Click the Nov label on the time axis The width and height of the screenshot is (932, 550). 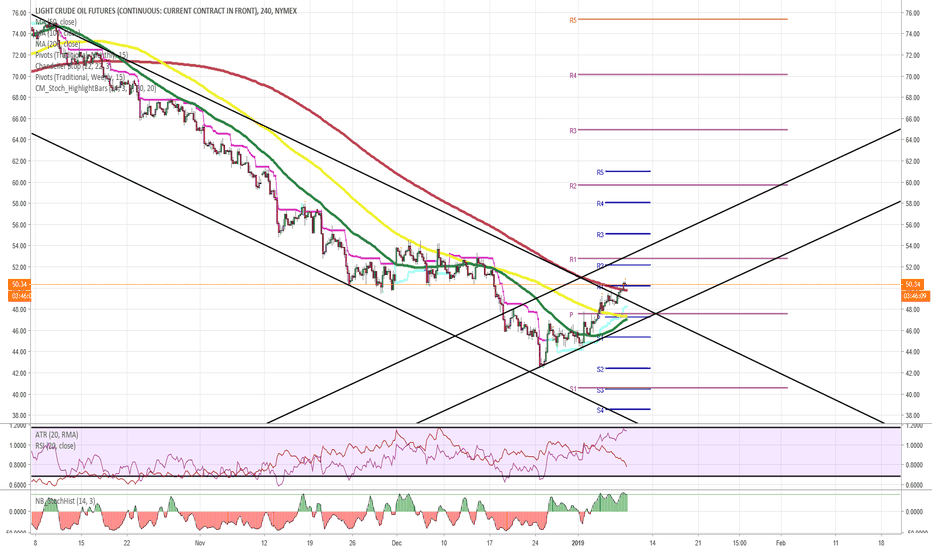[x=199, y=543]
